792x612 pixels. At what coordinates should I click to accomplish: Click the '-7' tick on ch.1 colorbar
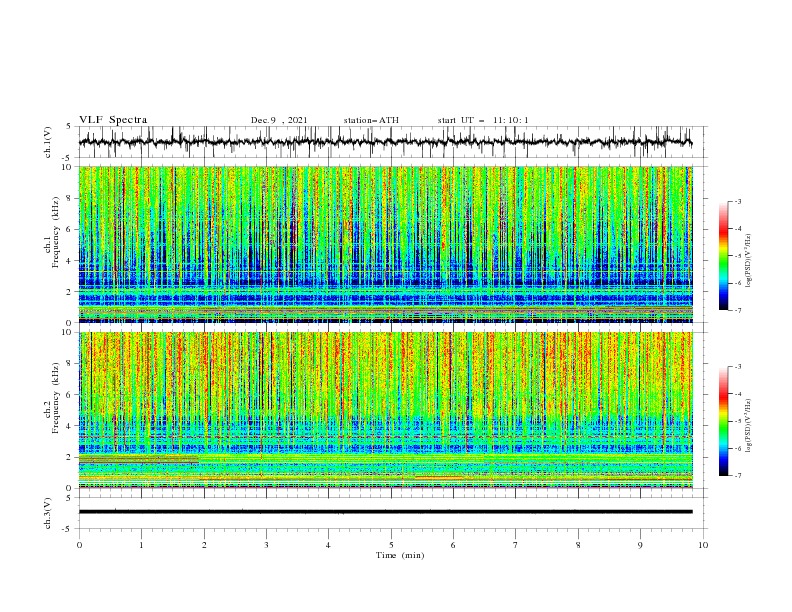tap(738, 311)
